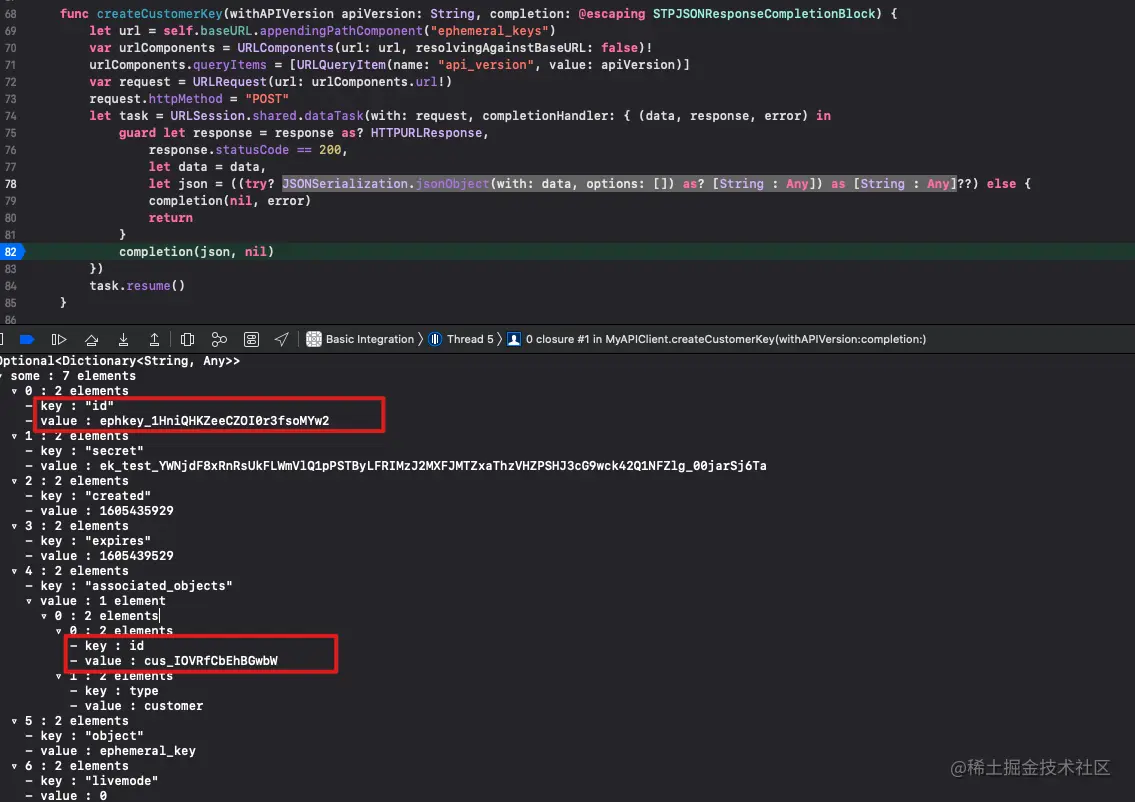The image size is (1135, 802).
Task: Click STPJSONResponseCompletionBlock type name
Action: (x=764, y=14)
